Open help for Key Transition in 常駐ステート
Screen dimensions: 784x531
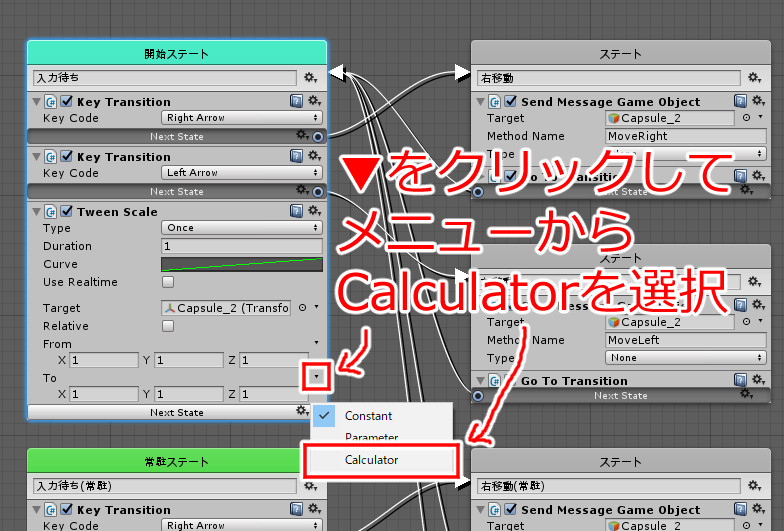(296, 510)
